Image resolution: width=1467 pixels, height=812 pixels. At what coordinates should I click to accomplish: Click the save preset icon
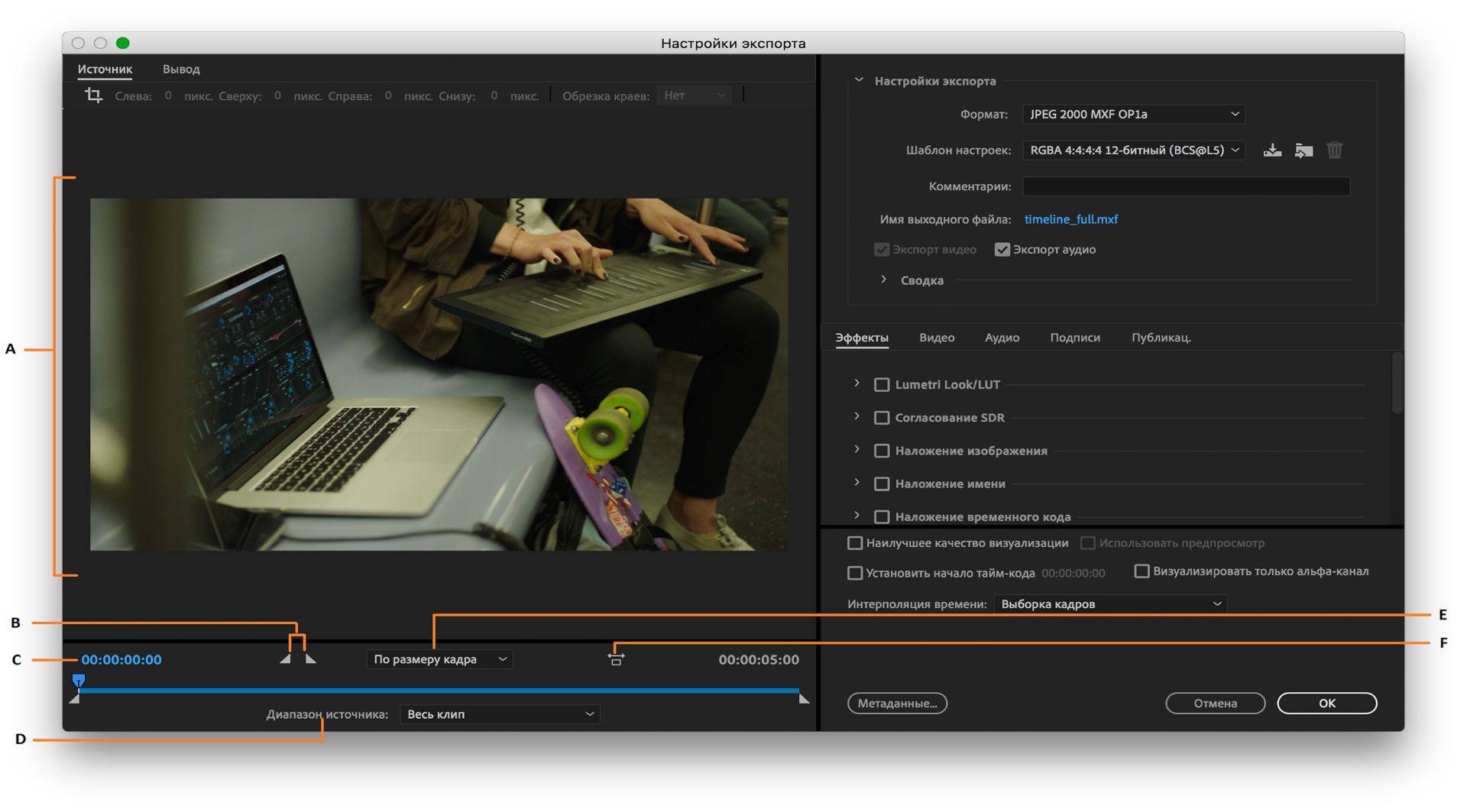click(1272, 150)
